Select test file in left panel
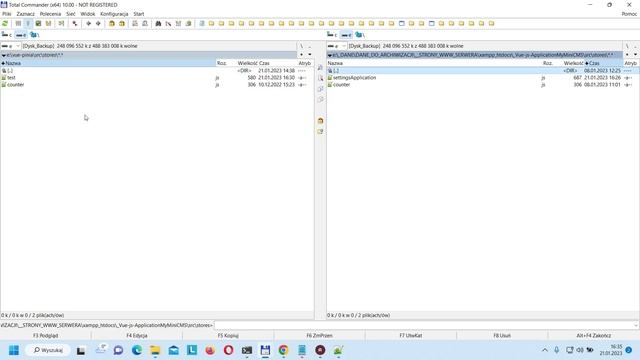Screen dimensions: 640x360 (11, 78)
